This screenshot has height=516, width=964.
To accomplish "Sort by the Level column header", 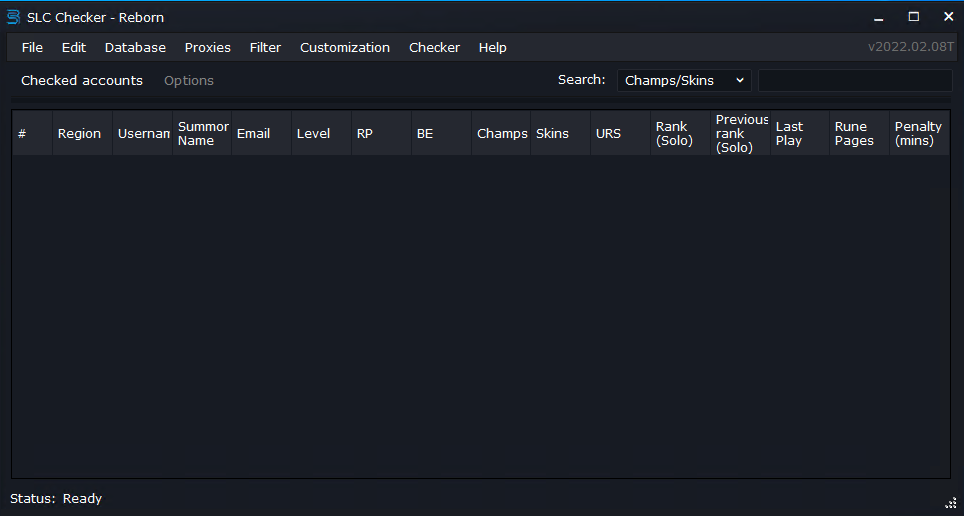I will [x=313, y=134].
